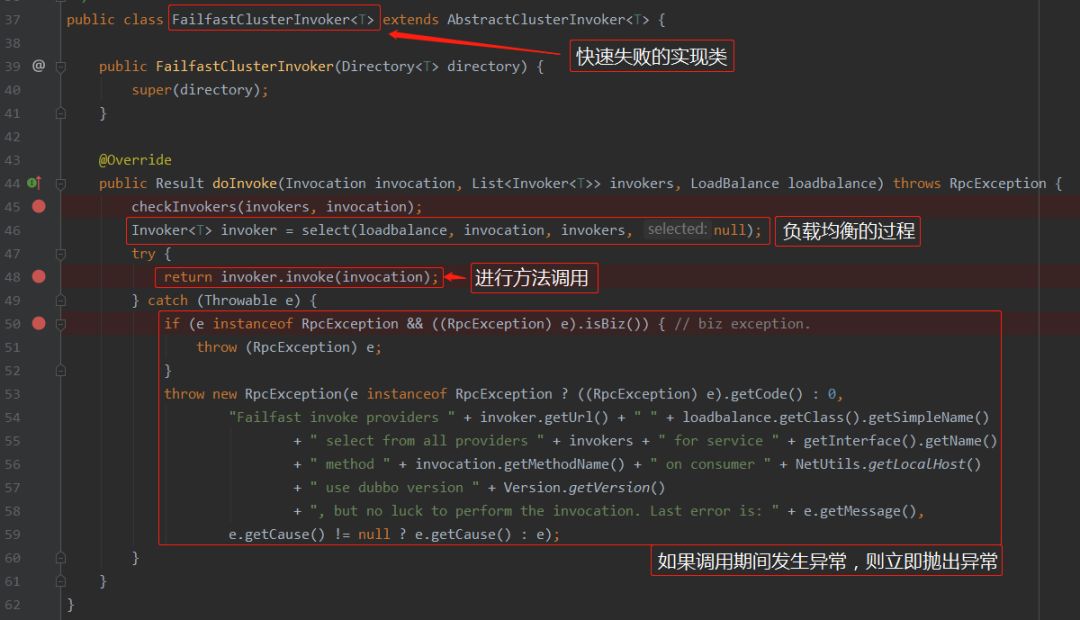Collapse the doInvoke method fold on line 44
Viewport: 1080px width, 620px height.
click(61, 184)
